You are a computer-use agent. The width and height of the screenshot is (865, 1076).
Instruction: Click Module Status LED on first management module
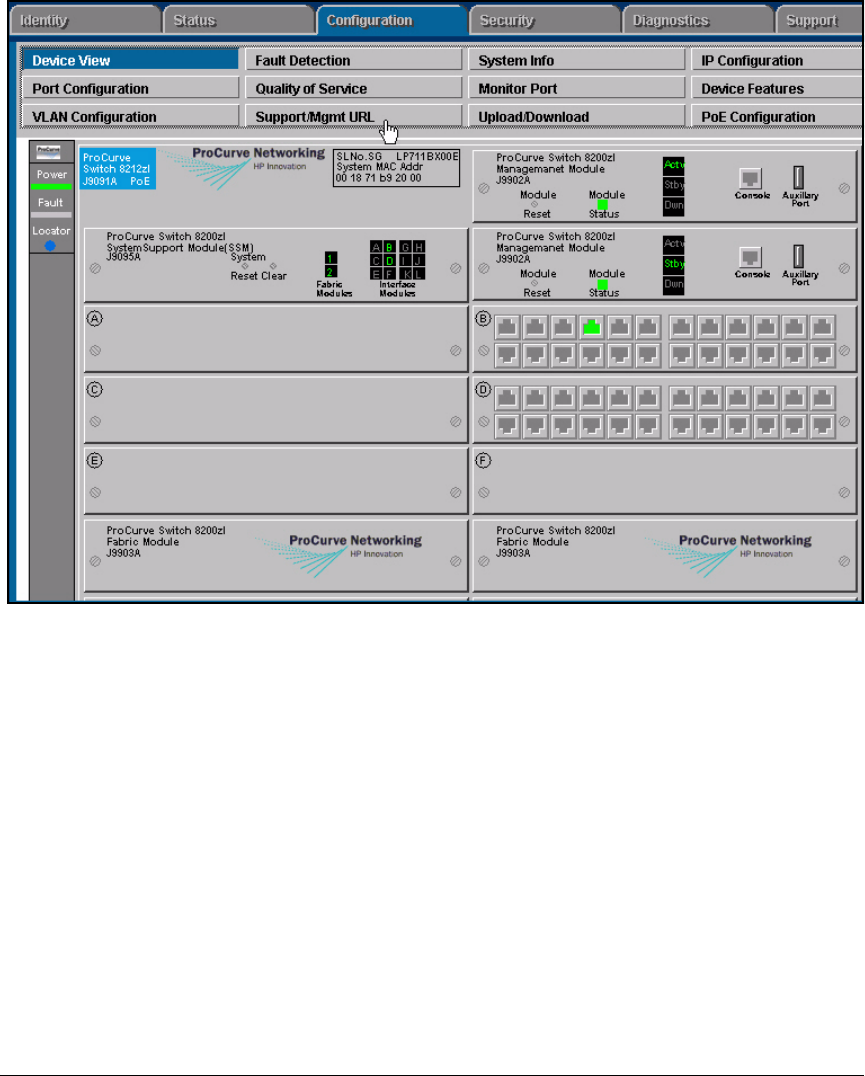coord(602,205)
